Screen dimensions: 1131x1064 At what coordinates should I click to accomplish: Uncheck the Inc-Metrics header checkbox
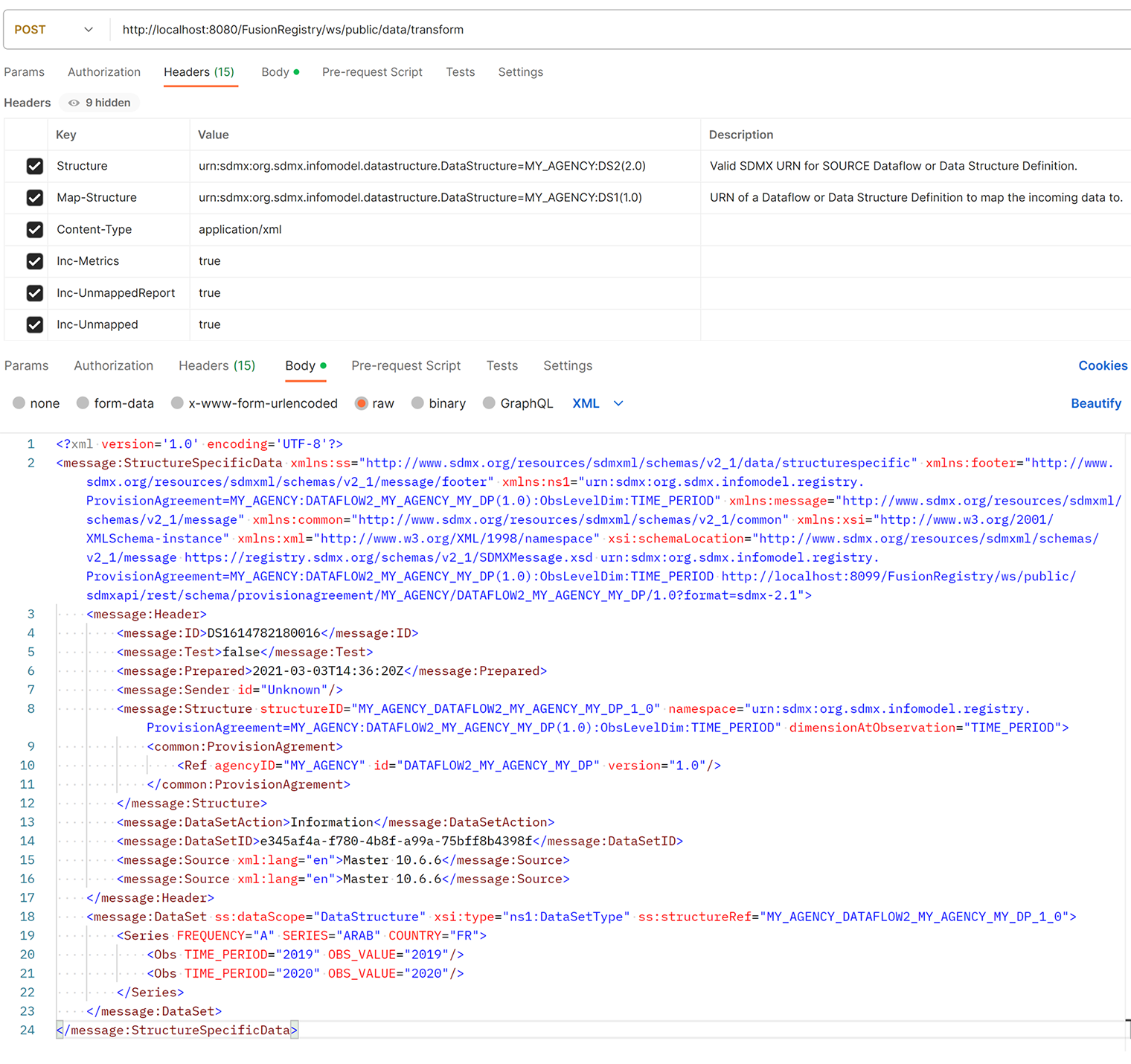(34, 261)
